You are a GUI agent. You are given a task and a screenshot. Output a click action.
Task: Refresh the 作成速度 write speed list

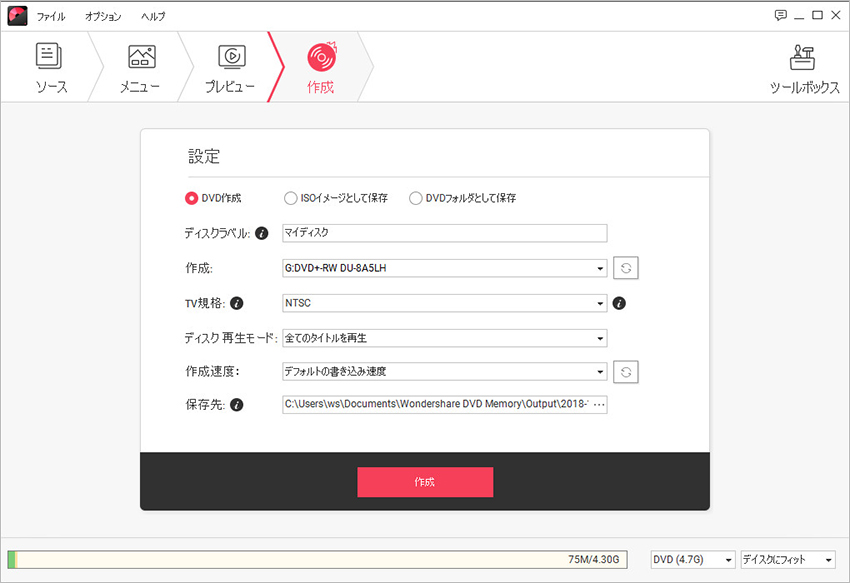point(626,372)
